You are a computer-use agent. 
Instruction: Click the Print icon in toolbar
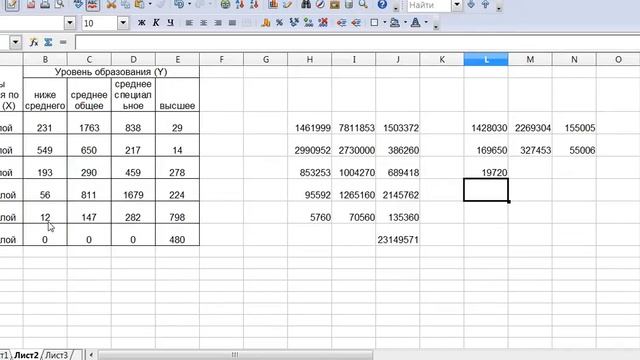click(45, 4)
